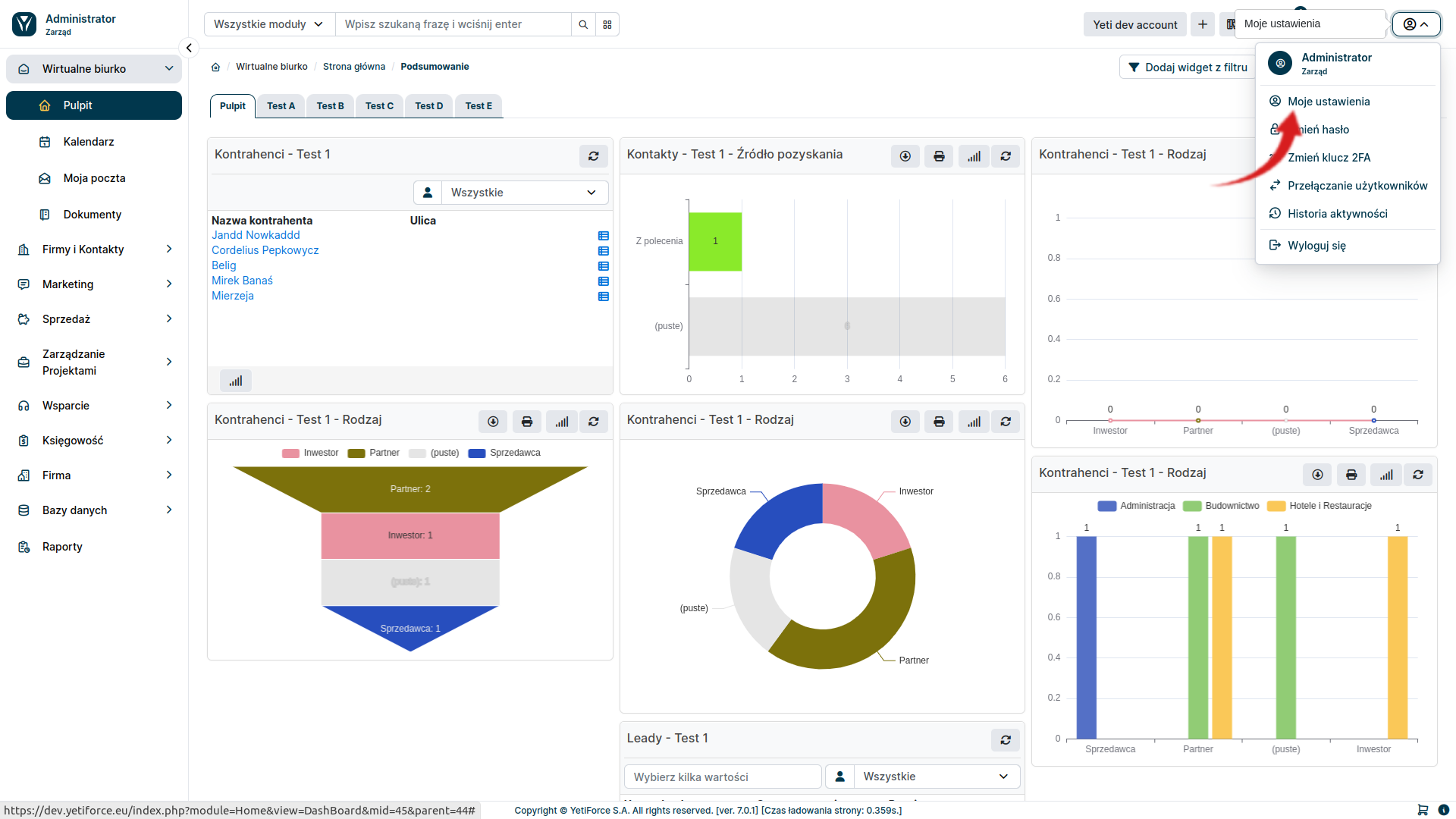Image resolution: width=1456 pixels, height=819 pixels.
Task: Click Dodaj widget z filtru button
Action: click(x=1188, y=67)
